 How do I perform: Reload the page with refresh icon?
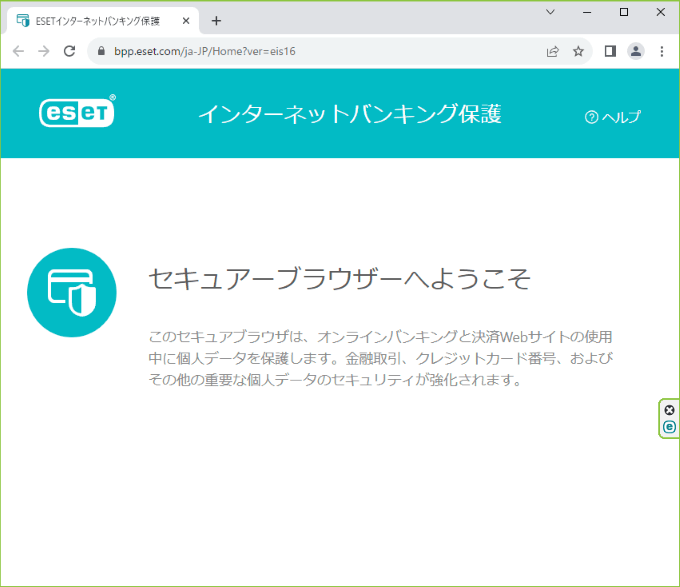[69, 51]
